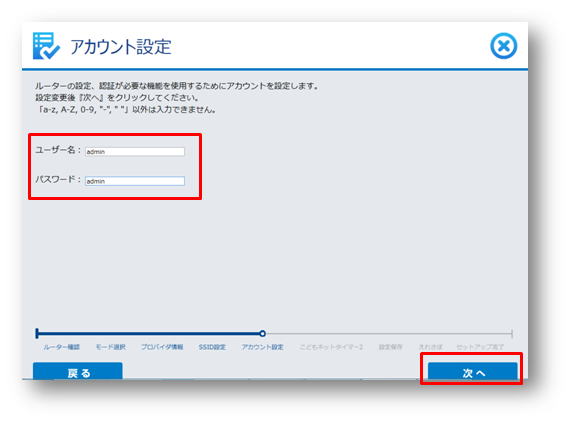Screen dimensions: 570x422
Task: Click the progress bar end marker
Action: [512, 333]
